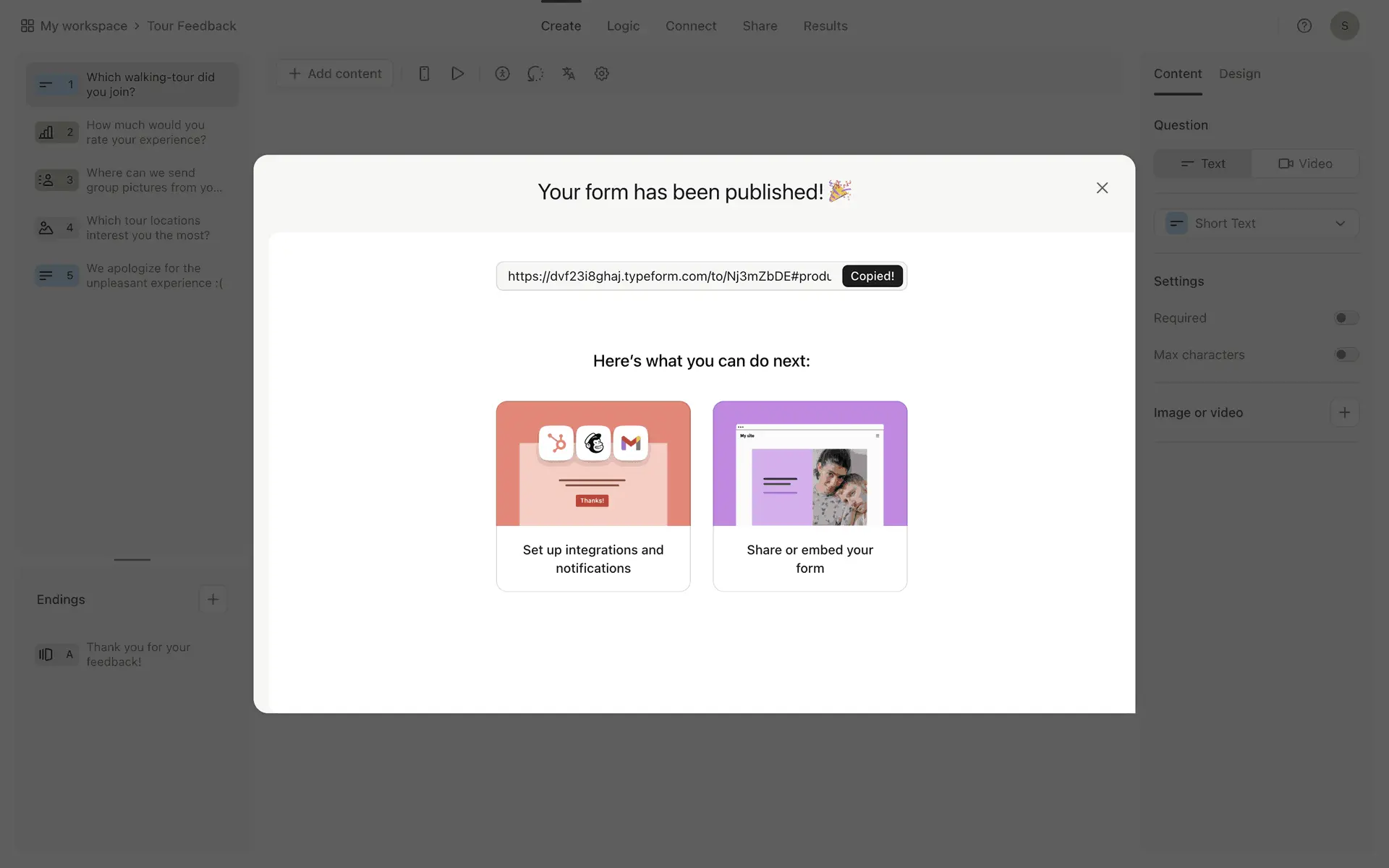
Task: Open the My workspace breadcrumb
Action: (x=83, y=26)
